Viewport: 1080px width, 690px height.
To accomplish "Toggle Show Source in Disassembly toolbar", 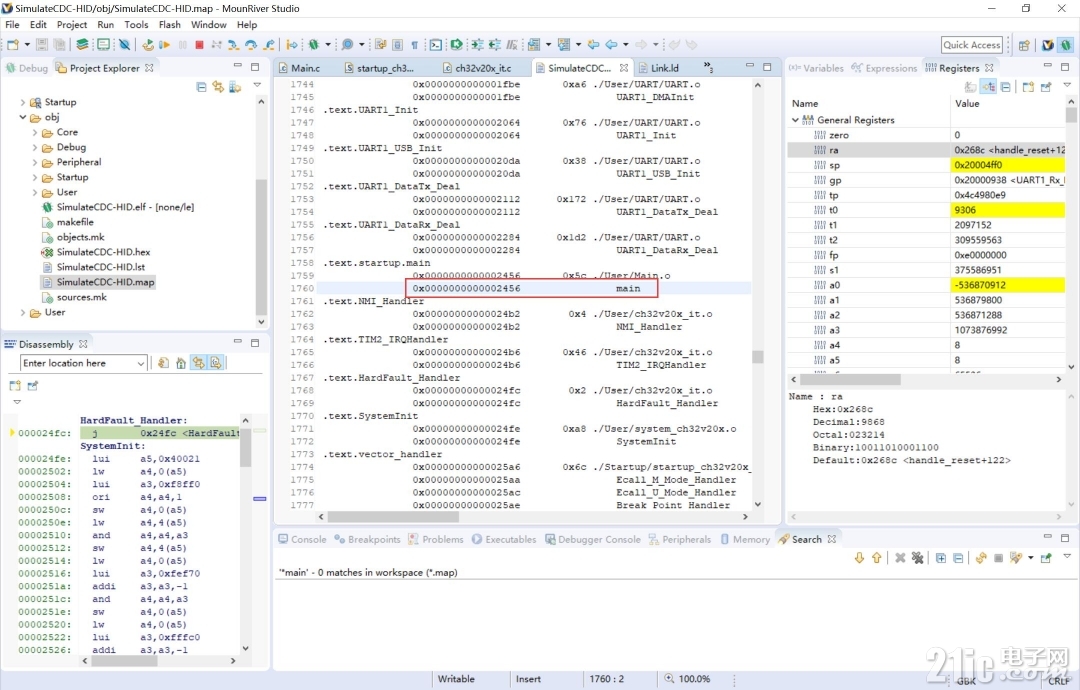I will [216, 363].
